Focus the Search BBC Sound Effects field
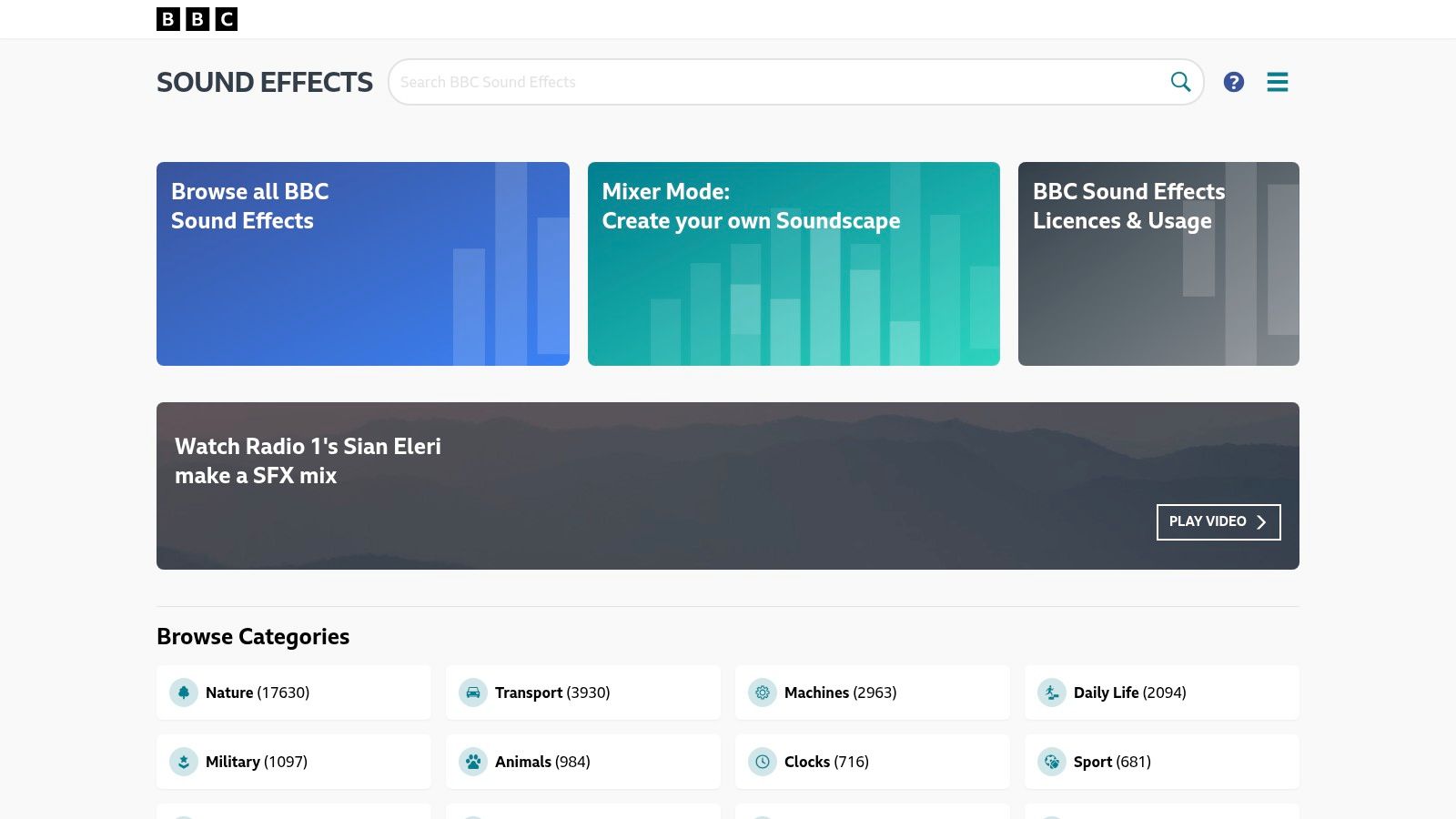This screenshot has width=1456, height=819. click(x=773, y=82)
